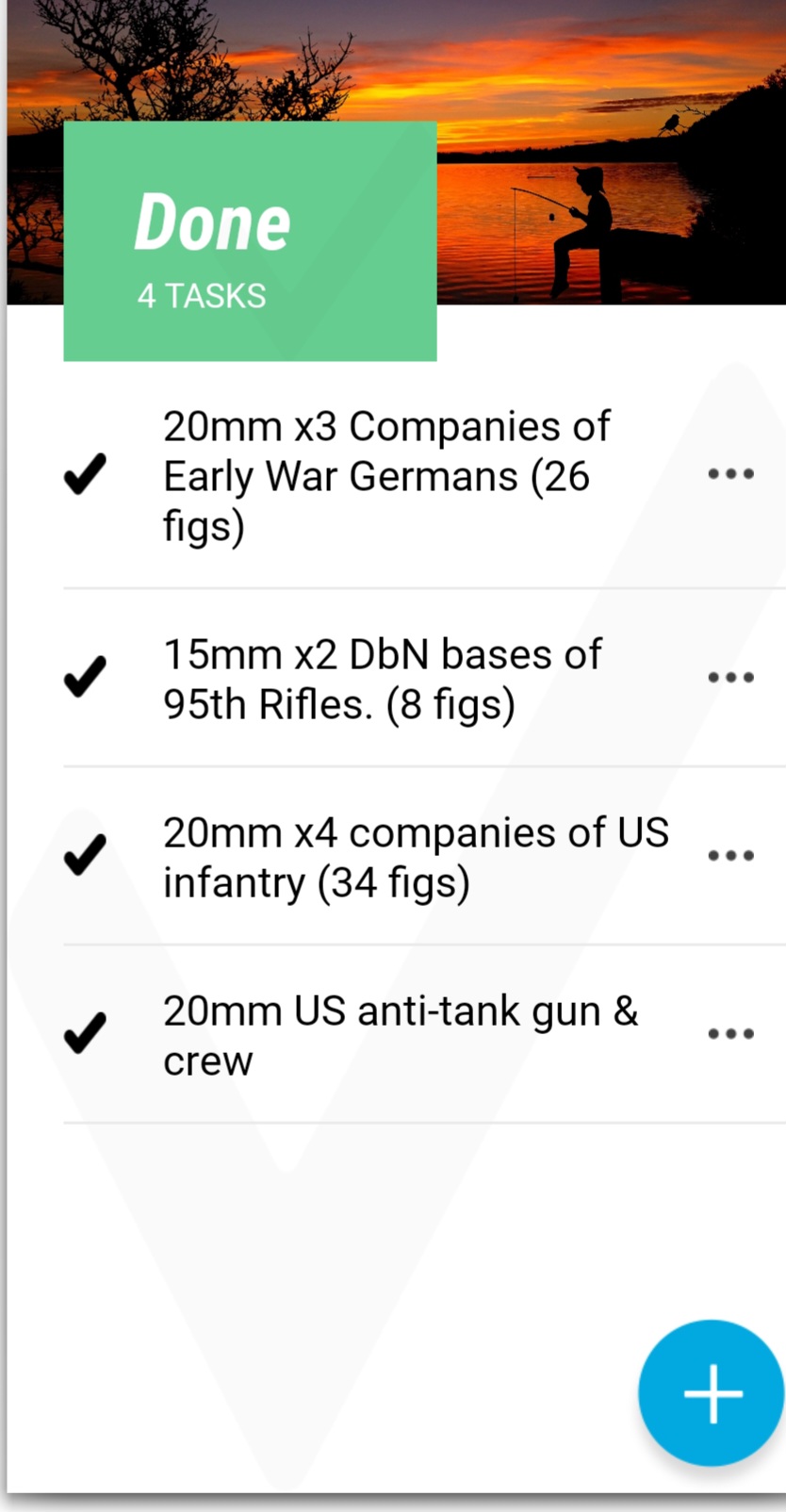Open more options for US infantry task

731,856
